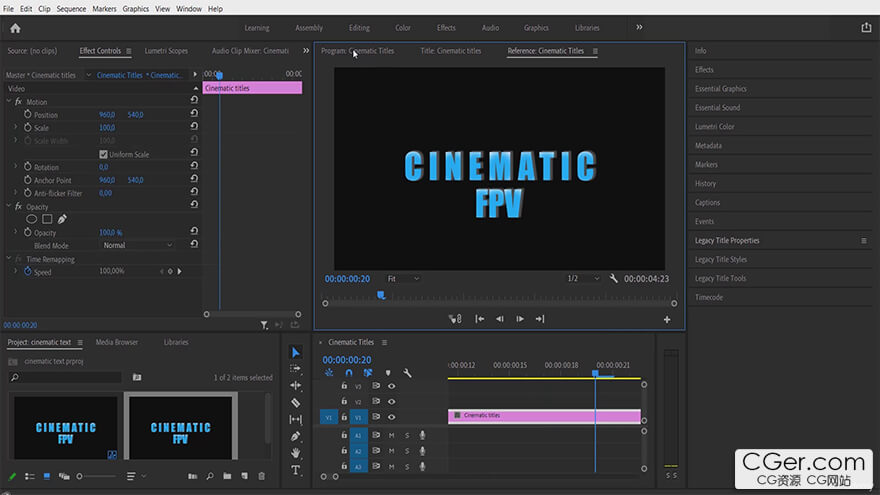Create ellipse mask under Opacity
This screenshot has width=880, height=495.
[x=31, y=219]
